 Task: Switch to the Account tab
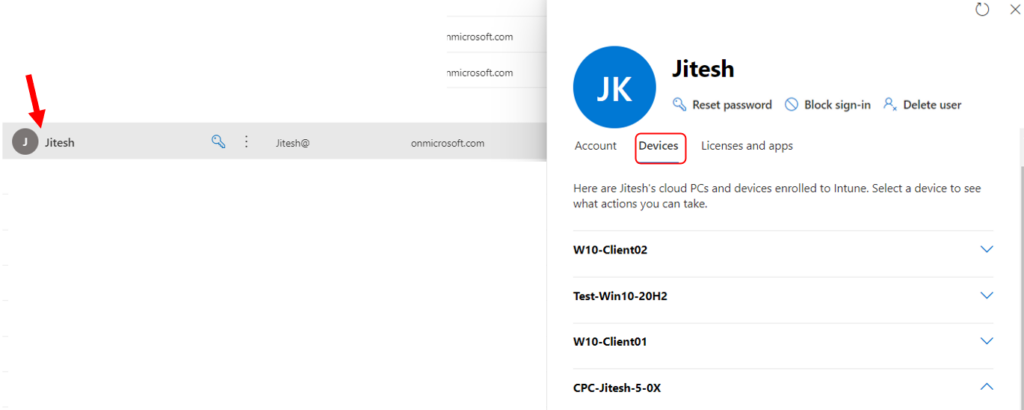pos(596,146)
